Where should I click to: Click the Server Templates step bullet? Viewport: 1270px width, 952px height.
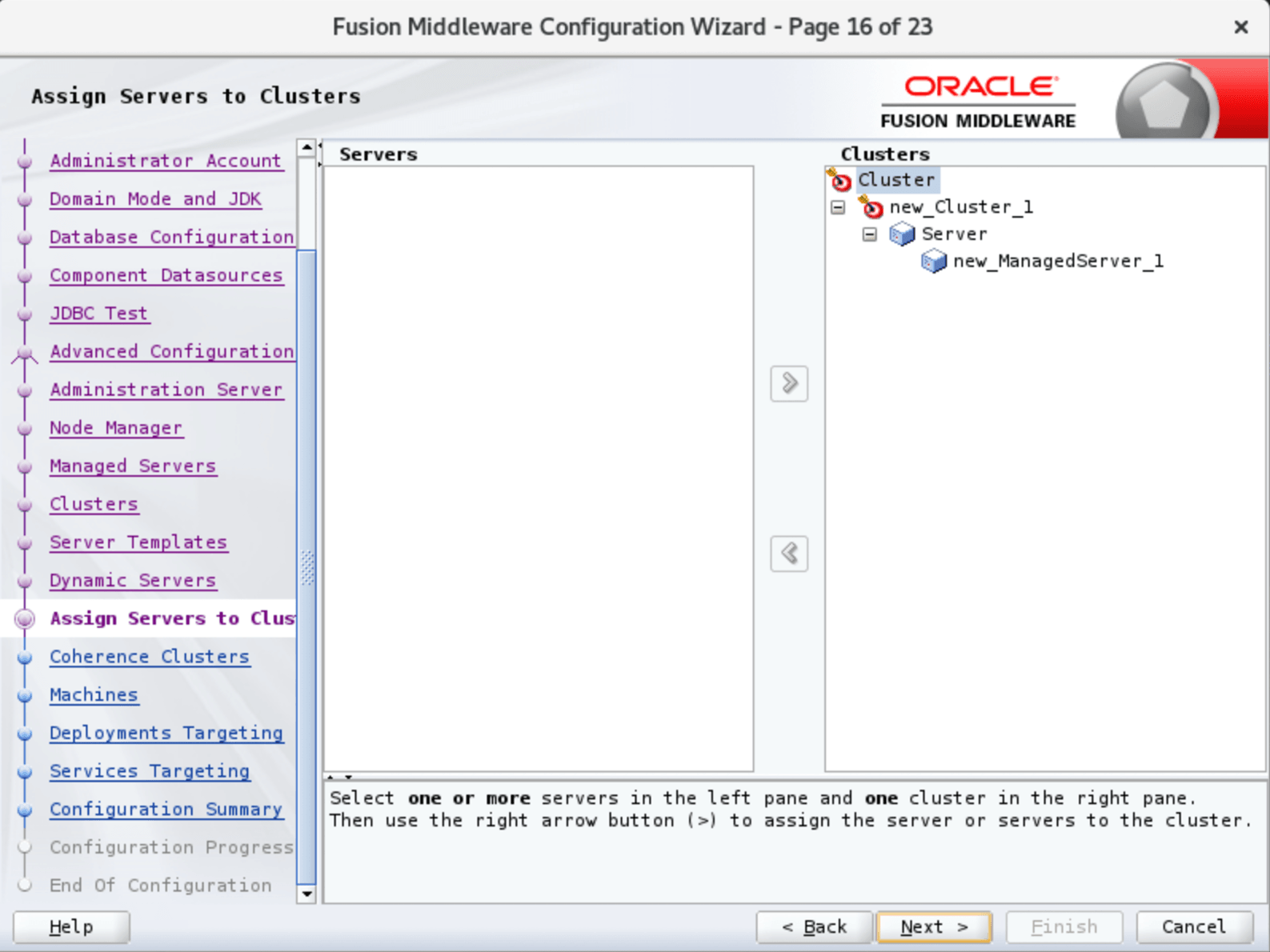(25, 543)
